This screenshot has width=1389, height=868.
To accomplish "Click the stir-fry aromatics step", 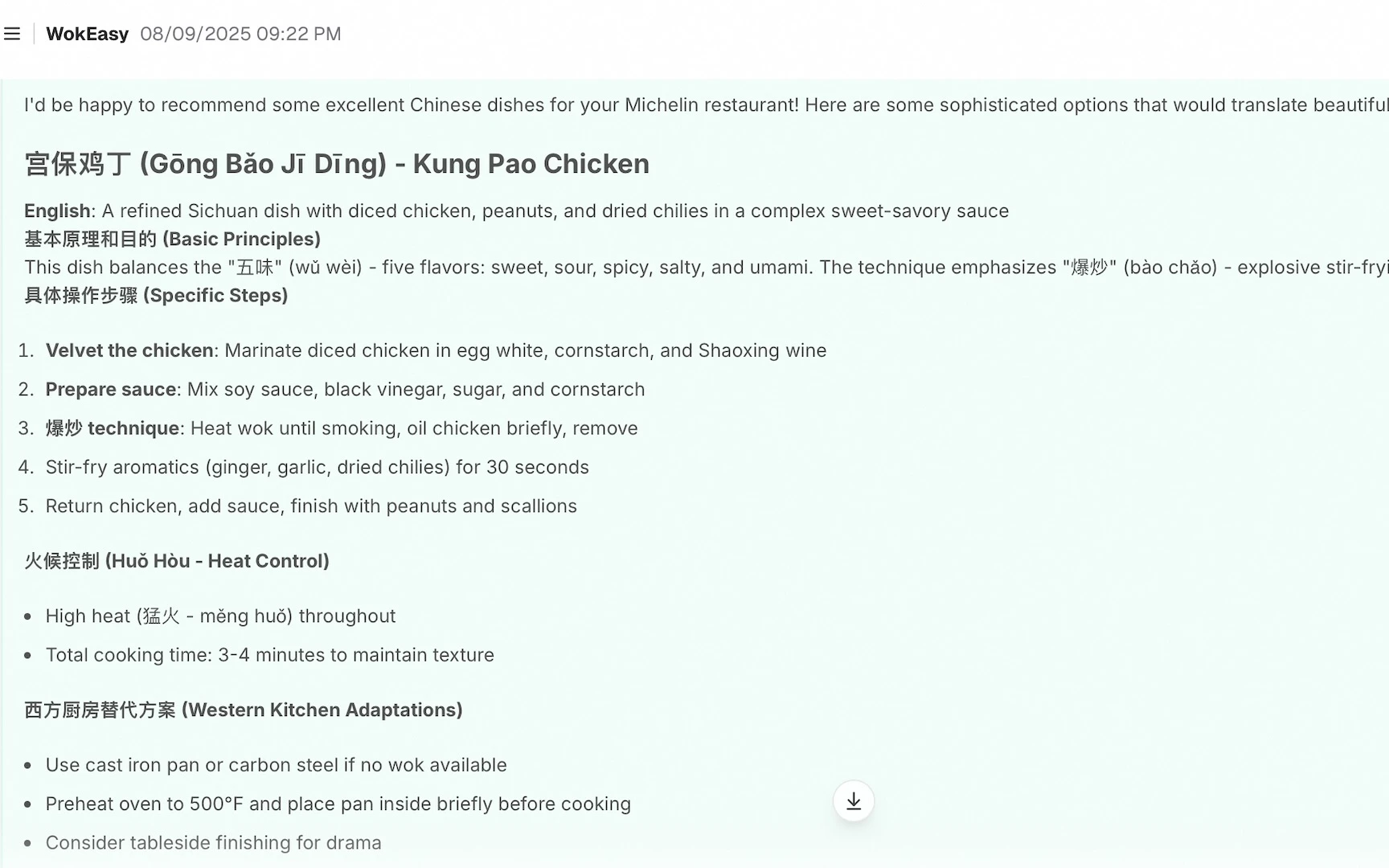I will click(318, 467).
